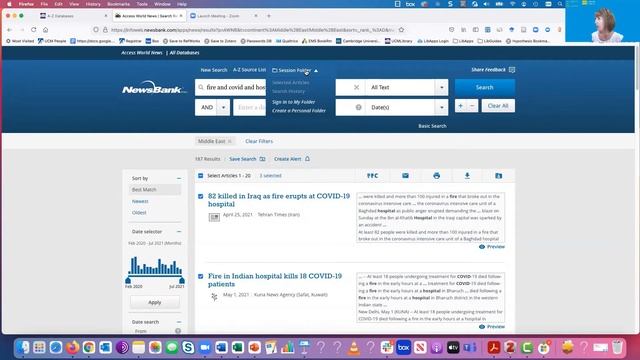Open new browser tab with plus icon
640x360 pixels.
tap(269, 16)
